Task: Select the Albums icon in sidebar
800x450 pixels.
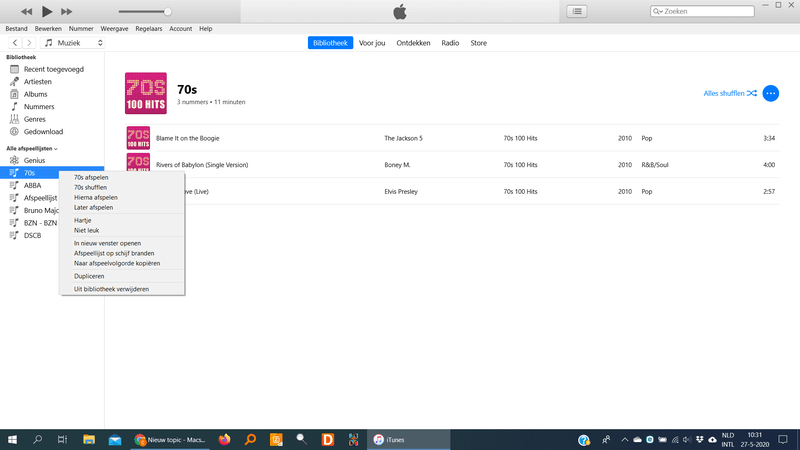Action: pyautogui.click(x=14, y=94)
